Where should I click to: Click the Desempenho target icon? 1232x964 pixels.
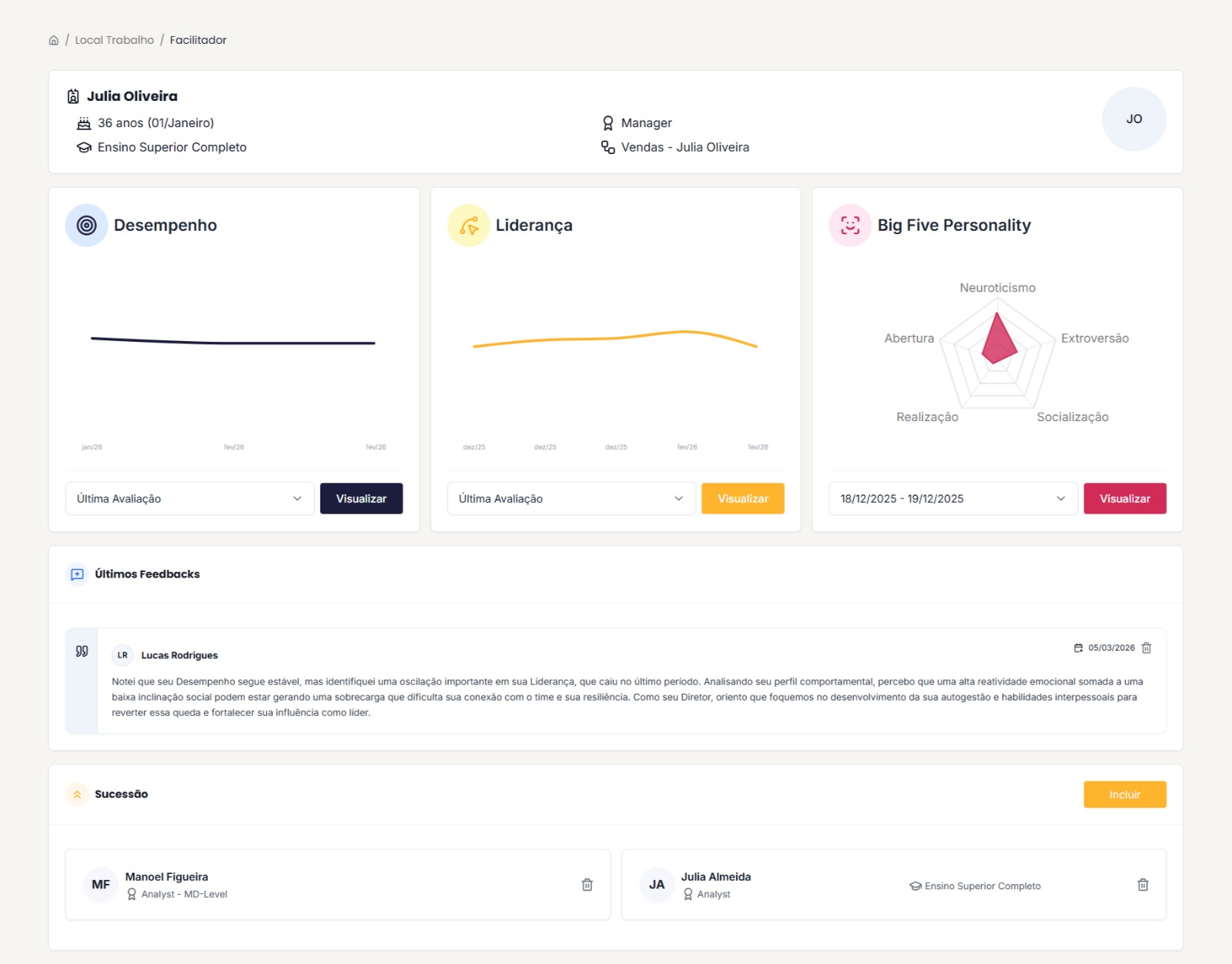click(x=87, y=226)
